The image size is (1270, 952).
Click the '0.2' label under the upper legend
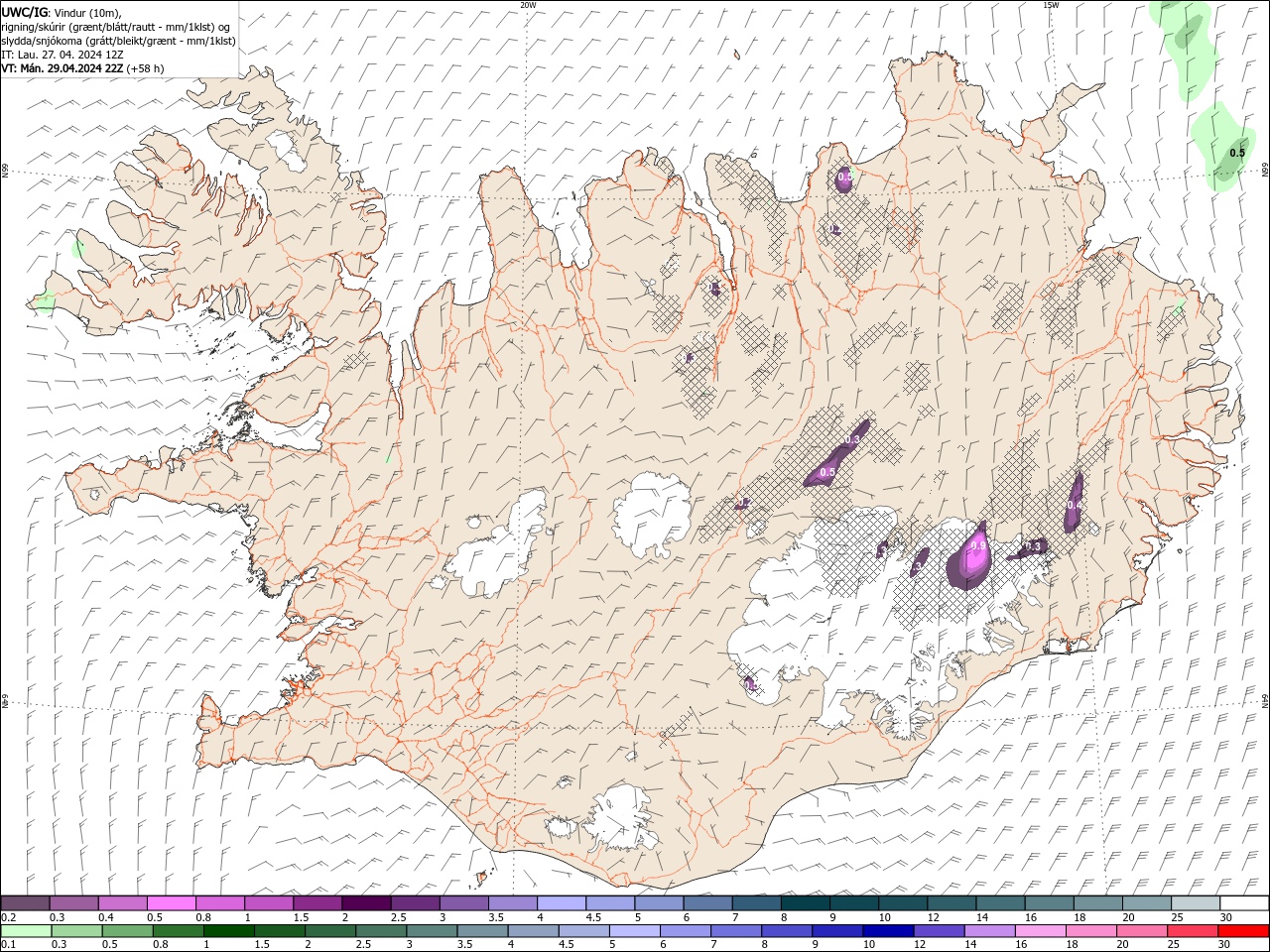(8, 917)
